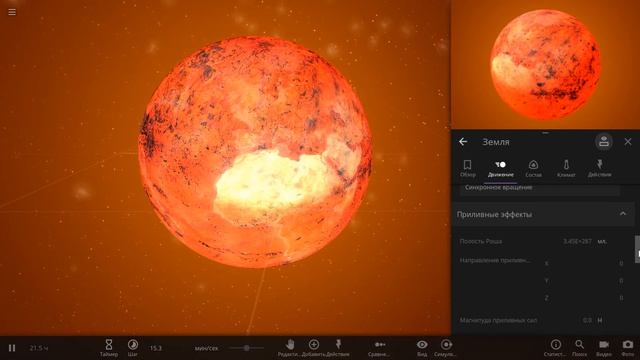This screenshot has height=360, width=640.
Task: Open the Добавить add-object tool
Action: (313, 348)
